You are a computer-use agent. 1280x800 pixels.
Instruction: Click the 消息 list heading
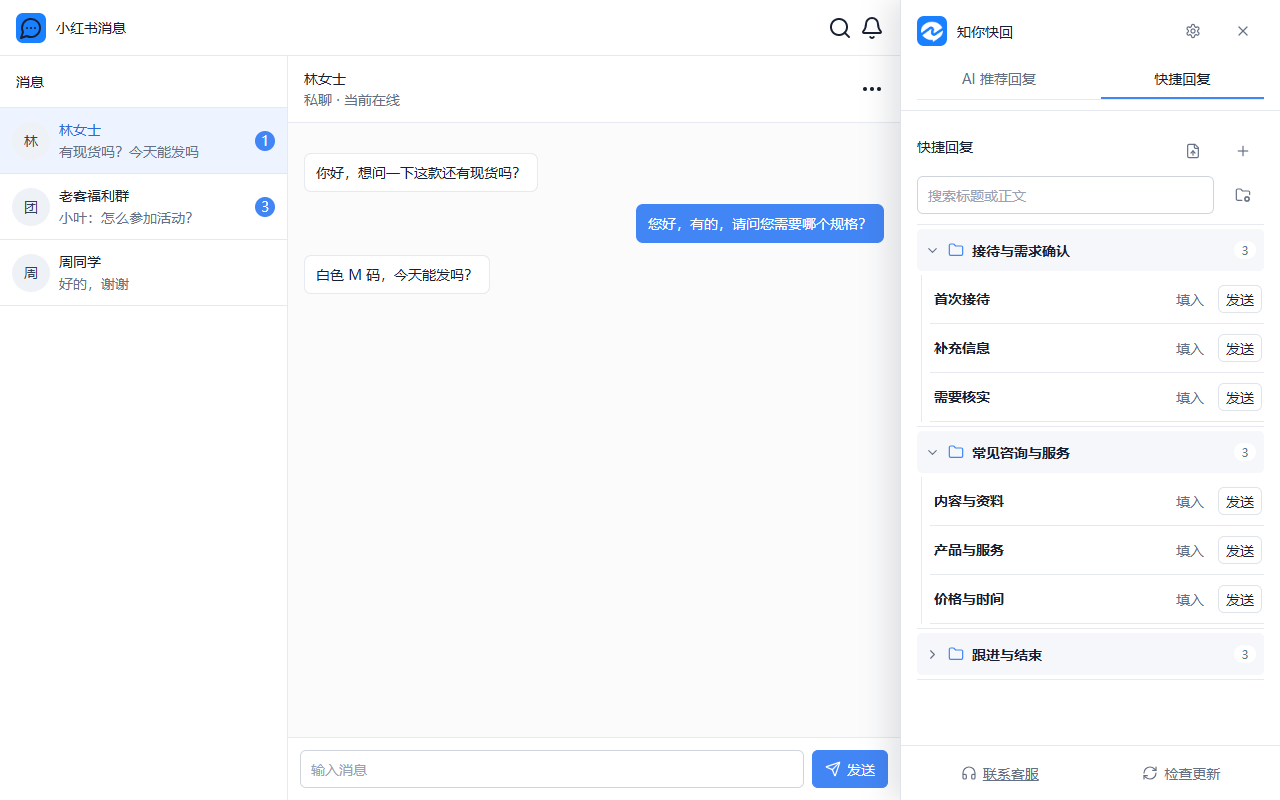tap(30, 82)
